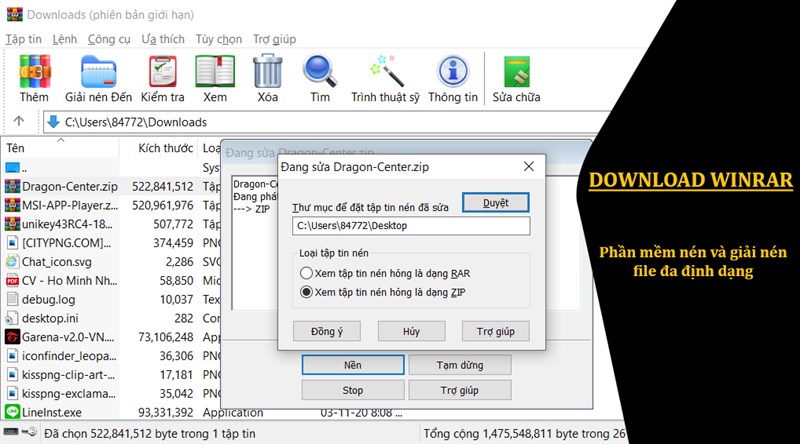Click the unikey43RC4 archive icon
Image resolution: width=800 pixels, height=444 pixels.
pyautogui.click(x=12, y=224)
